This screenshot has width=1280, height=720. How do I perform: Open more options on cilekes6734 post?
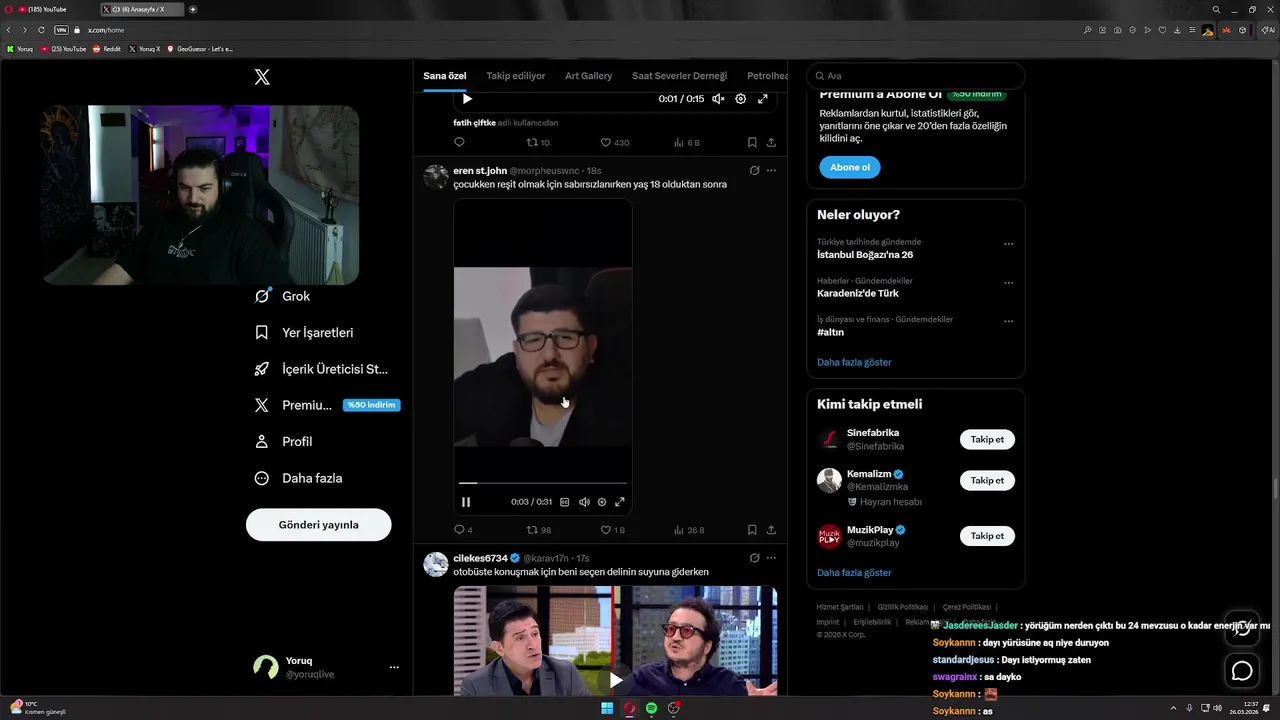pos(771,558)
